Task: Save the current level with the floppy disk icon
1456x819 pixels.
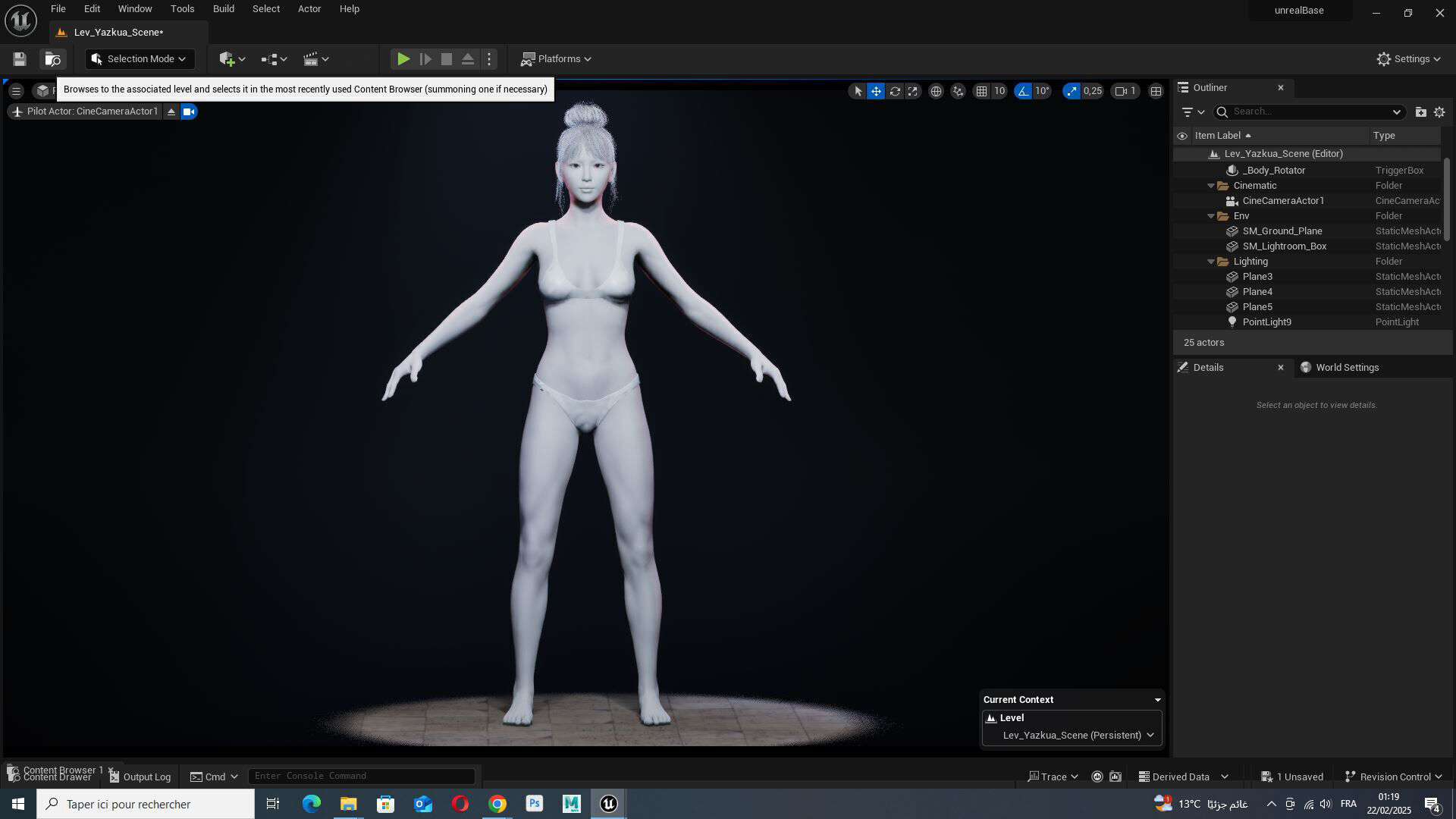Action: (20, 59)
